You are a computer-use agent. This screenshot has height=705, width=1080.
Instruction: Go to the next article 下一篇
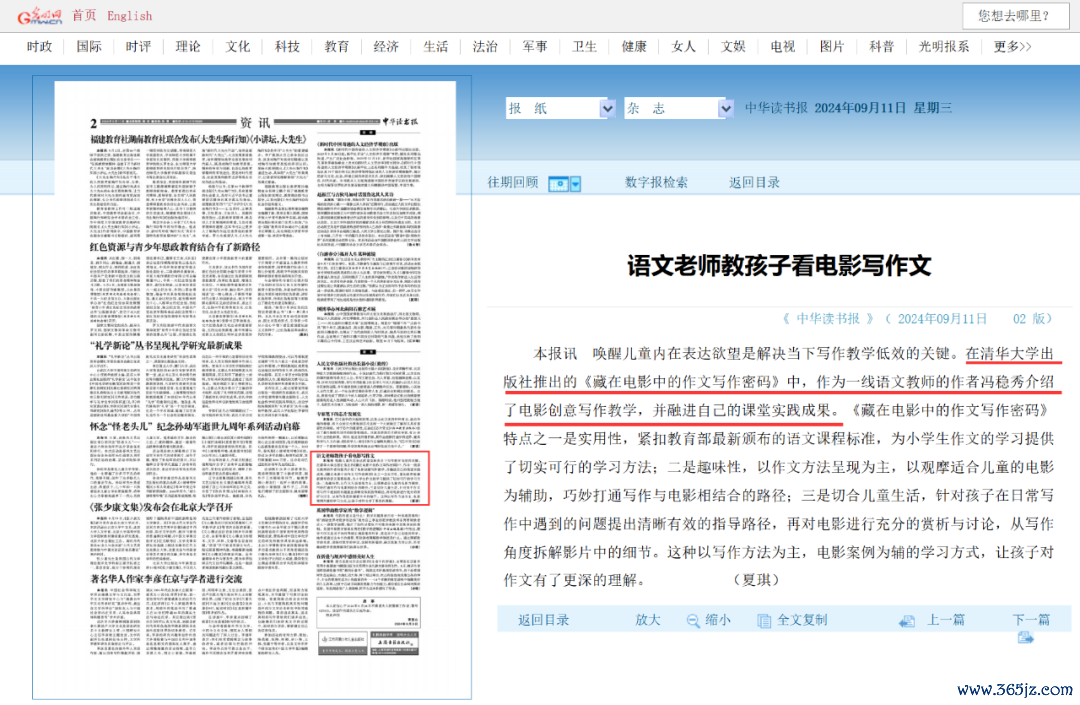1032,620
